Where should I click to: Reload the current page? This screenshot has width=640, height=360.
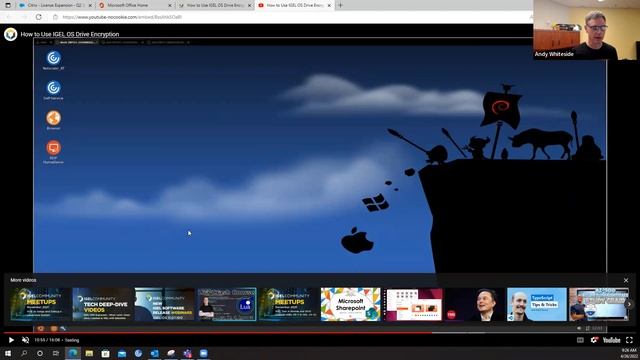38,17
